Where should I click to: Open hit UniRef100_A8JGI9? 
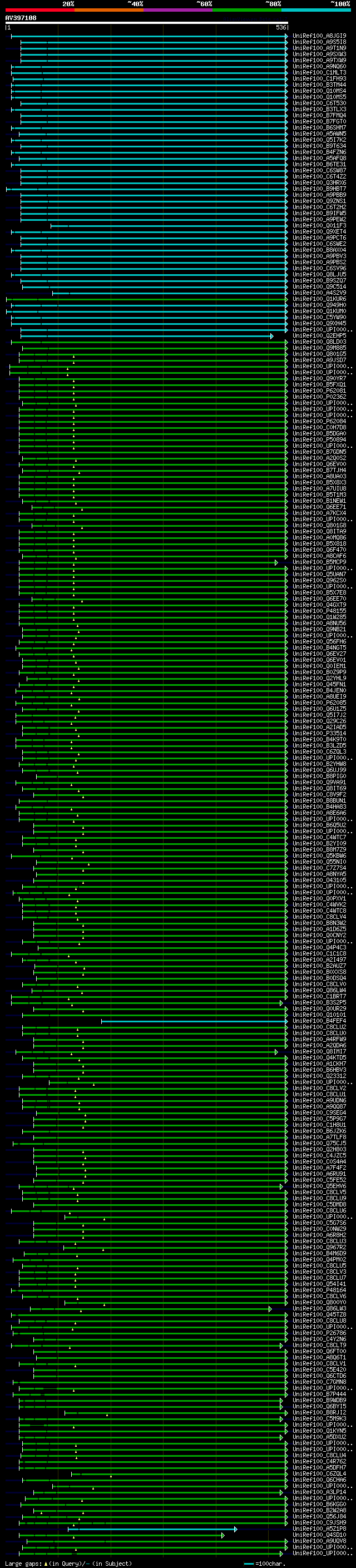click(319, 36)
